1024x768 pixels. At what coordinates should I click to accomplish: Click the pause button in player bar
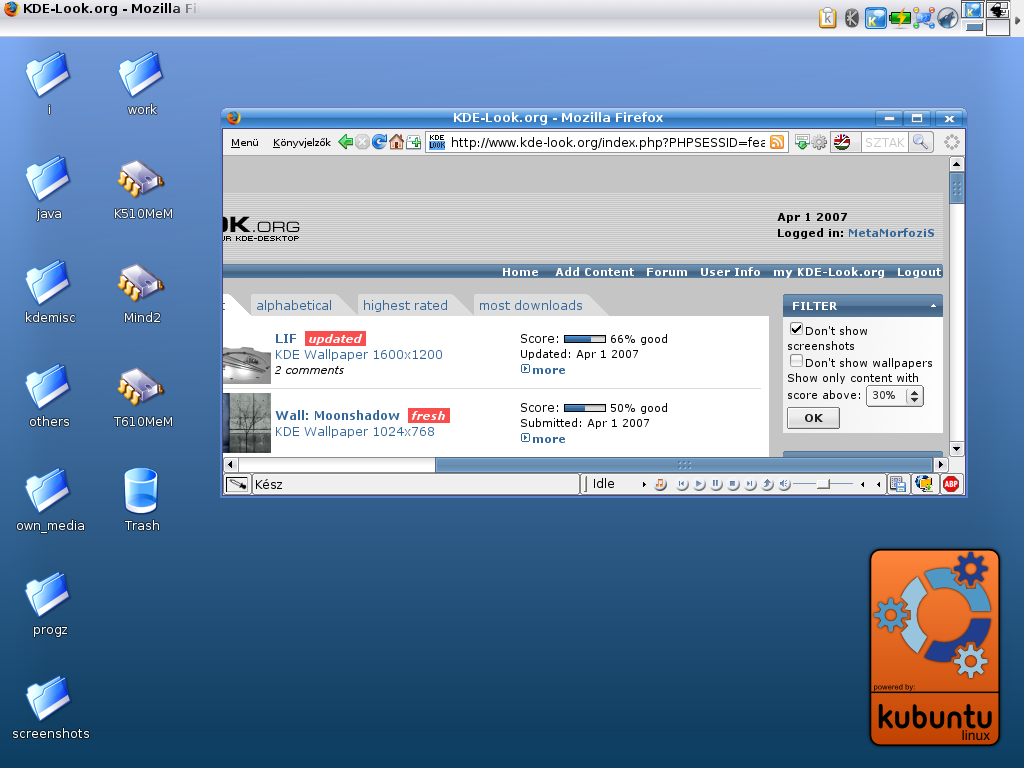(x=716, y=484)
